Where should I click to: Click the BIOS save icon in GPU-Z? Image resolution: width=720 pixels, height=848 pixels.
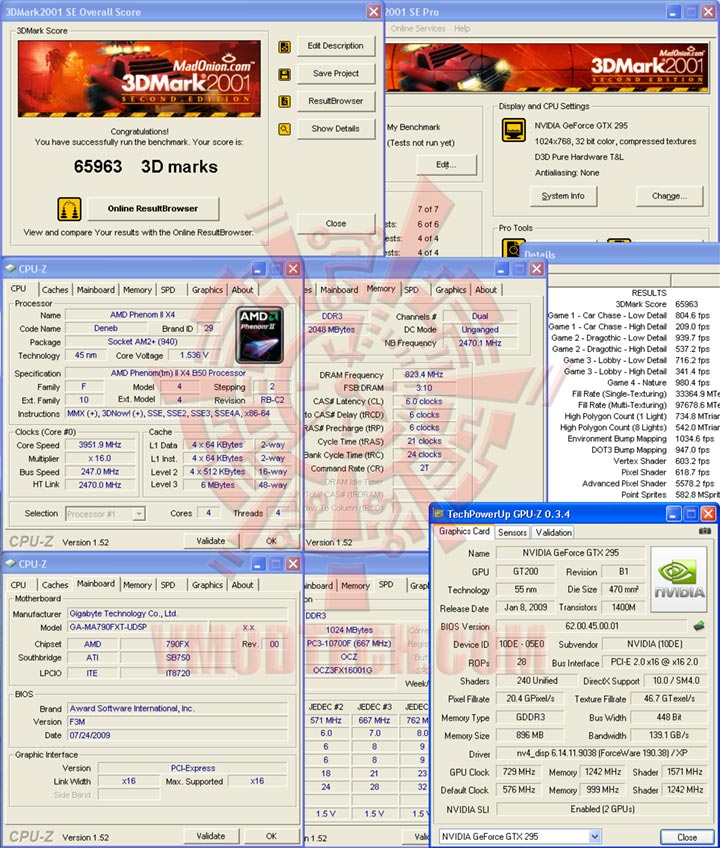[698, 626]
